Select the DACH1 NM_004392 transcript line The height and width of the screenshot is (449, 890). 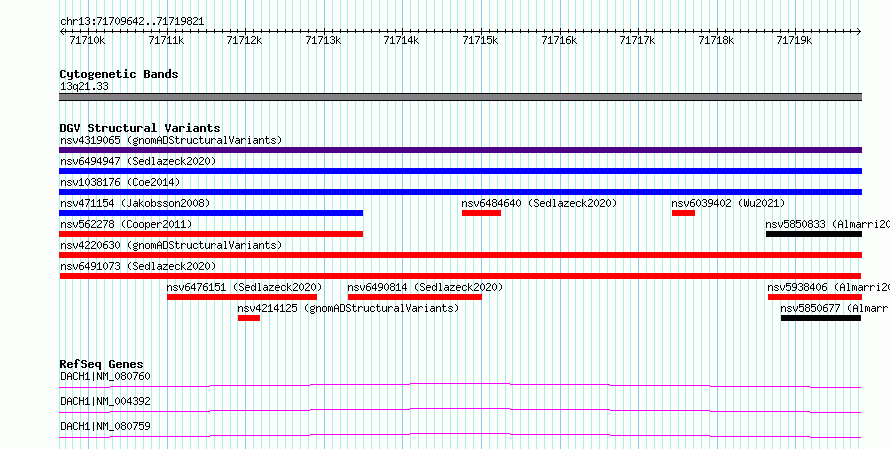(x=460, y=410)
